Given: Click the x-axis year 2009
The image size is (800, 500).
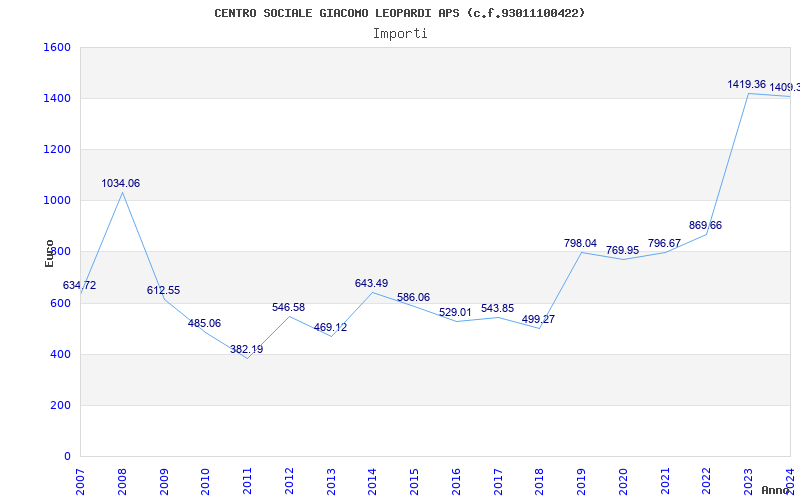Looking at the screenshot, I should [164, 482].
